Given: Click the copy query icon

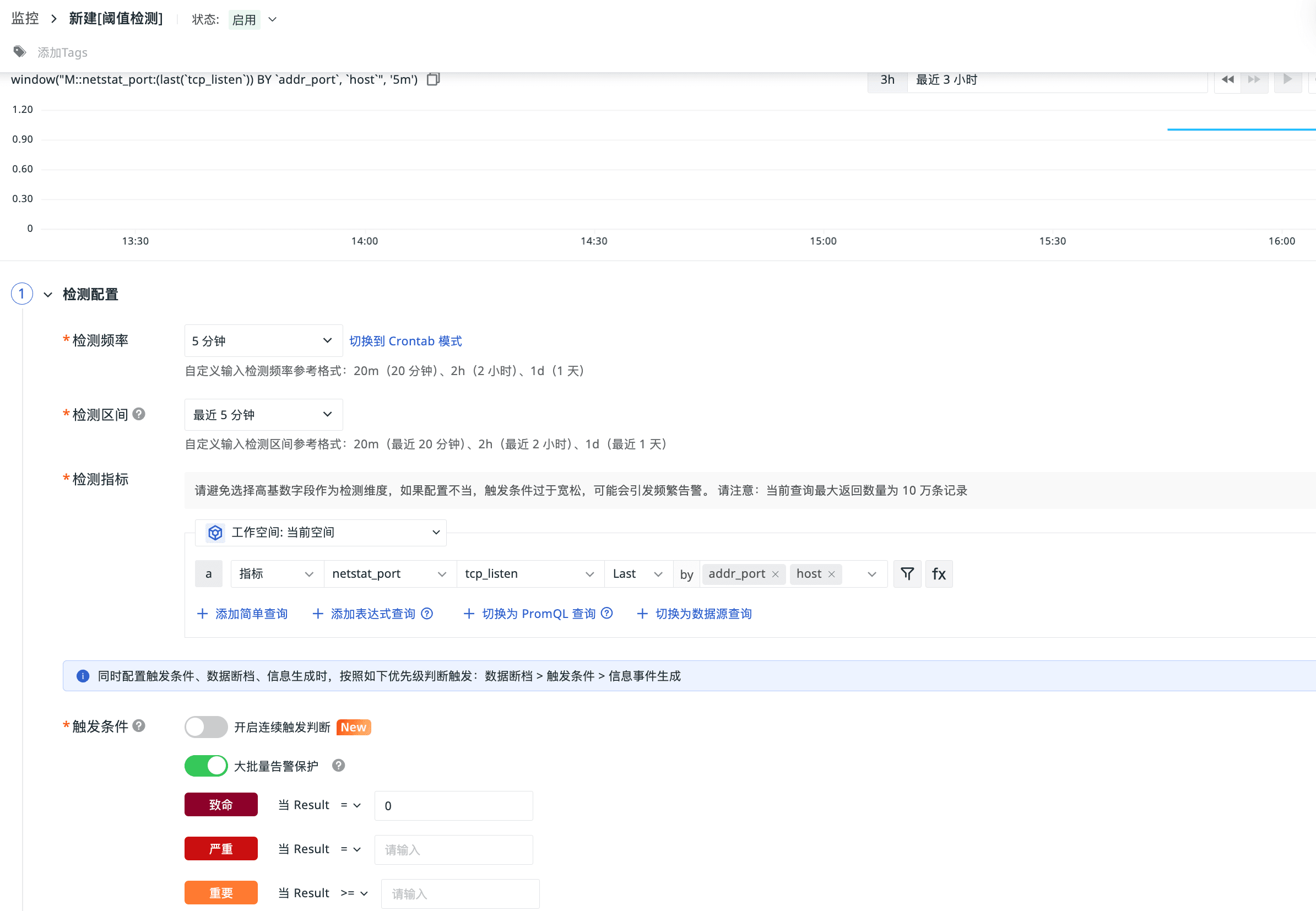Looking at the screenshot, I should pos(434,79).
